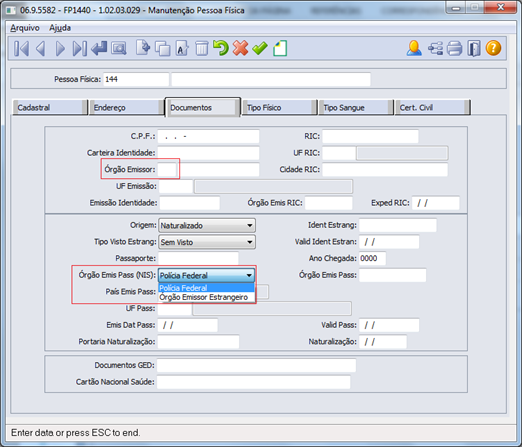Open the Ajuda menu
This screenshot has width=522, height=447.
[60, 28]
